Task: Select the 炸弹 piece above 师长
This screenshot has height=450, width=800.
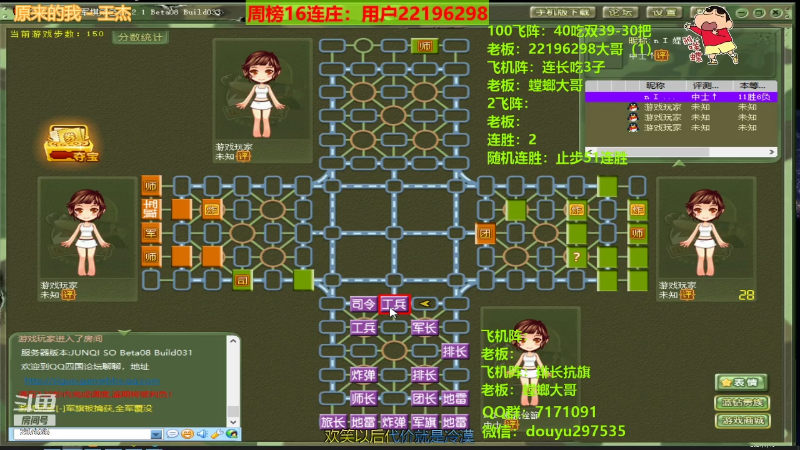Action: pyautogui.click(x=363, y=374)
